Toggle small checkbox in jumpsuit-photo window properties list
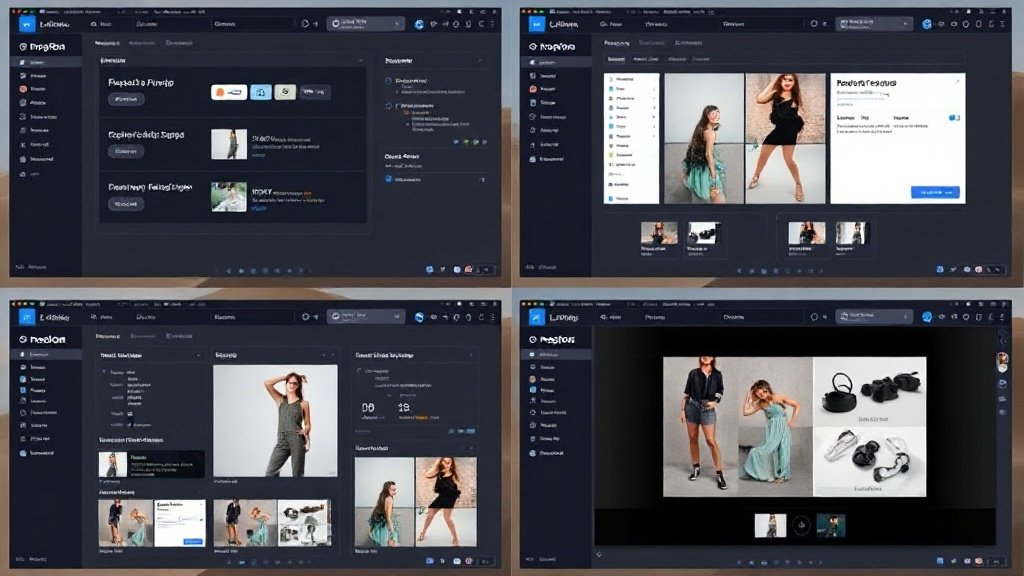Image resolution: width=1024 pixels, height=576 pixels. click(x=129, y=414)
